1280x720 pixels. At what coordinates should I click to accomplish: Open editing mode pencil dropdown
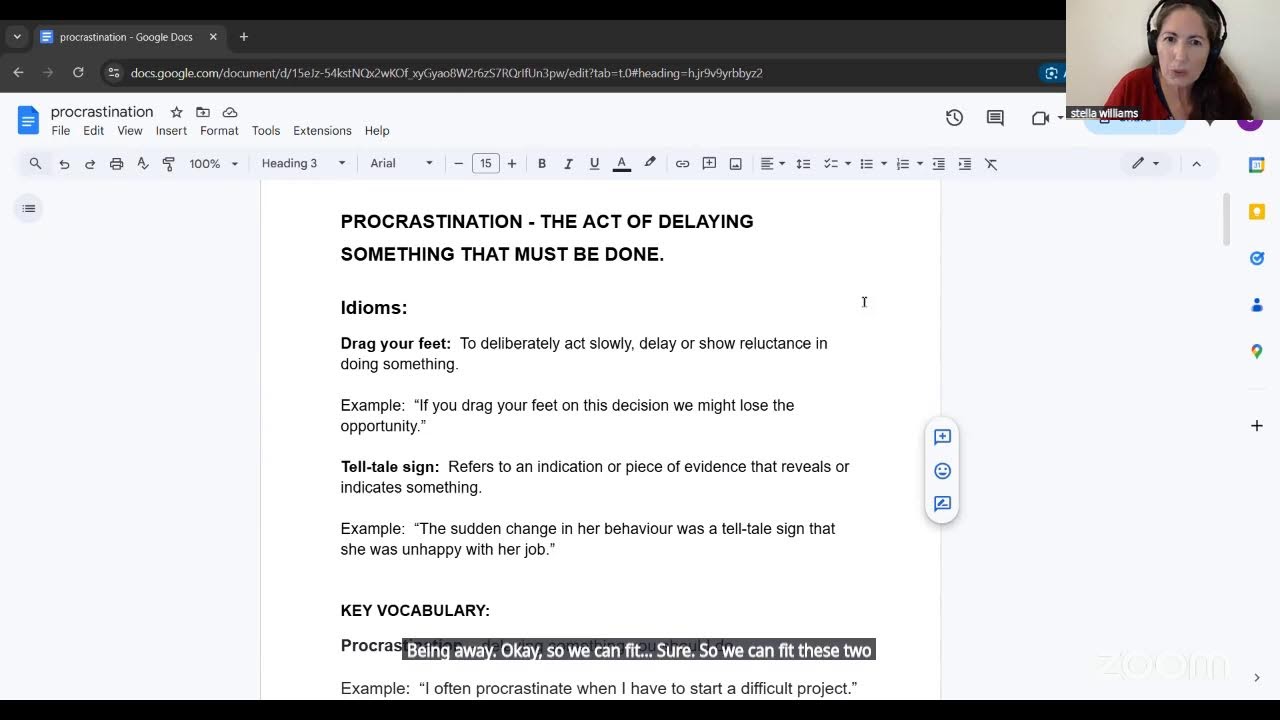click(1145, 163)
